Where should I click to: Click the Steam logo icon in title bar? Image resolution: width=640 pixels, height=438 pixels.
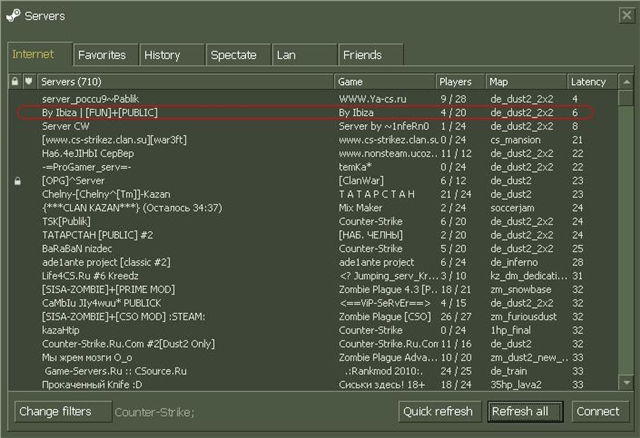pyautogui.click(x=13, y=16)
